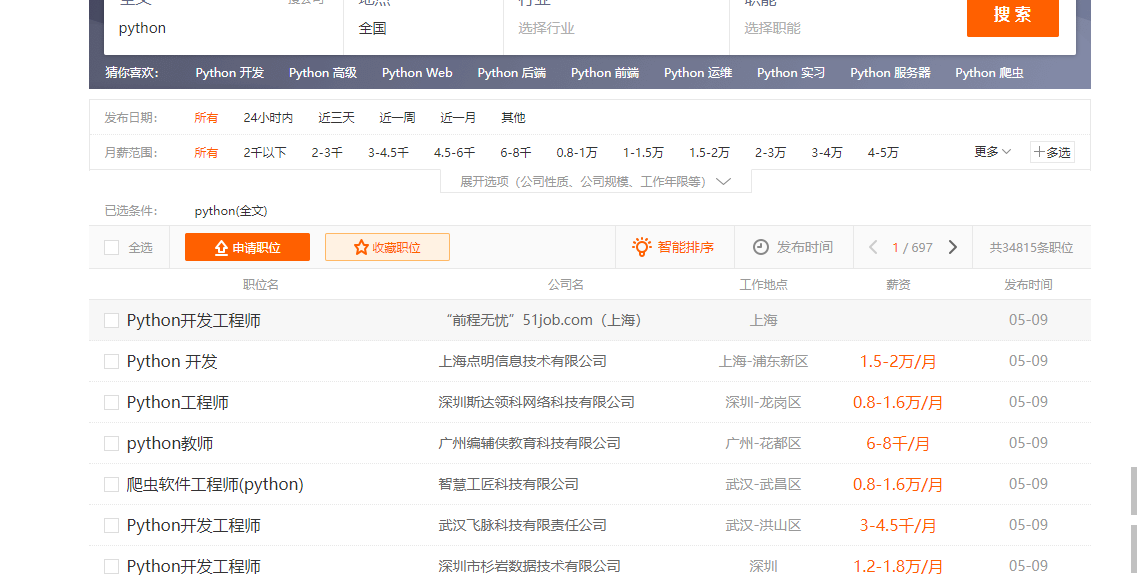Screen dimensions: 1137x575
Task: Select the Python 爬虫 suggestion
Action: [x=989, y=73]
